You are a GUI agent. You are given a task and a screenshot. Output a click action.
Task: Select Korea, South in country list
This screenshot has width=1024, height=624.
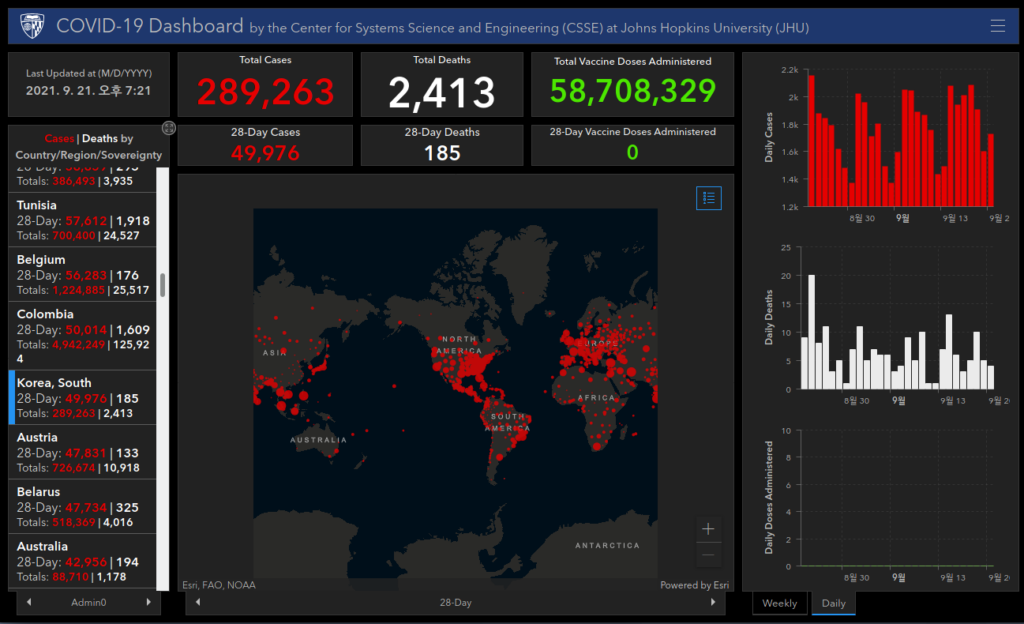[83, 398]
